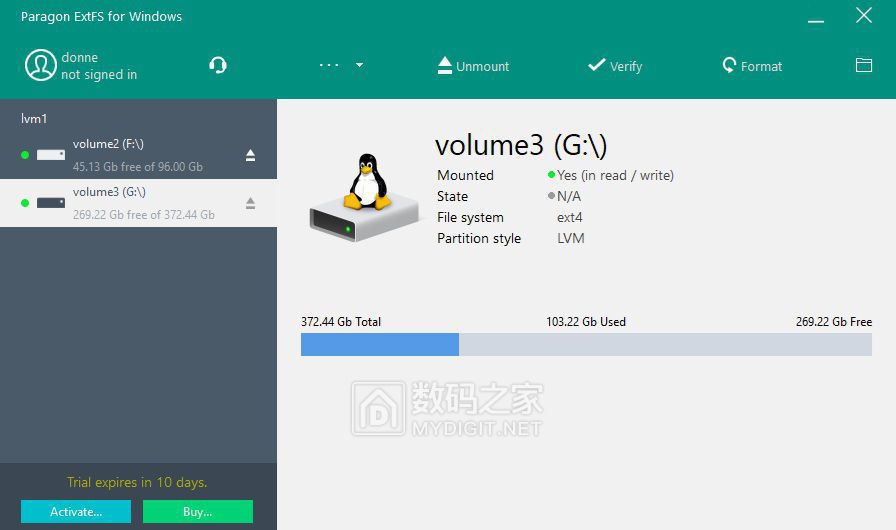Click the Format toolbar button
Screen dimensions: 896x530
[x=752, y=66]
